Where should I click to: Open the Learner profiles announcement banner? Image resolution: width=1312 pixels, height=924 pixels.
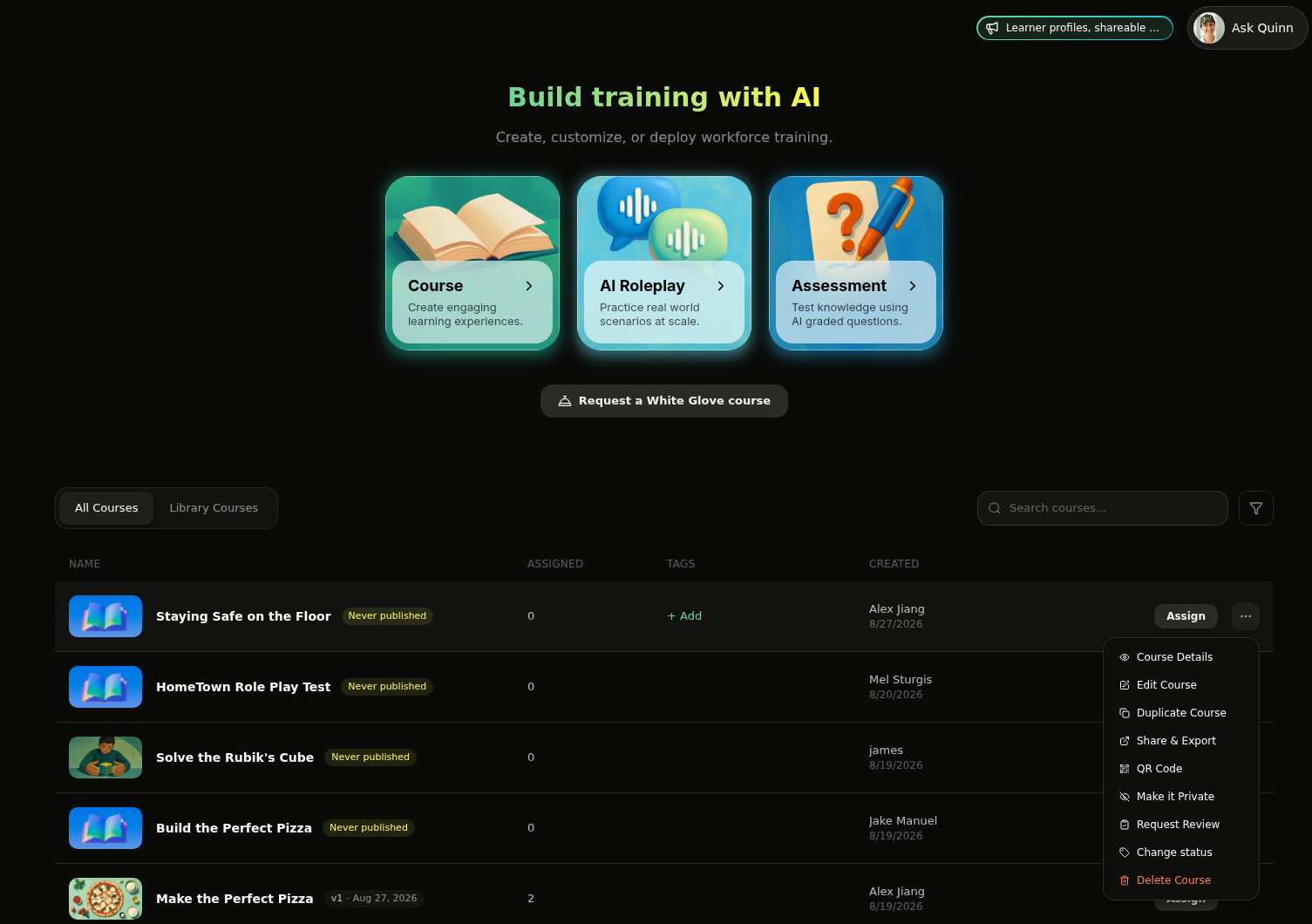coord(1075,28)
